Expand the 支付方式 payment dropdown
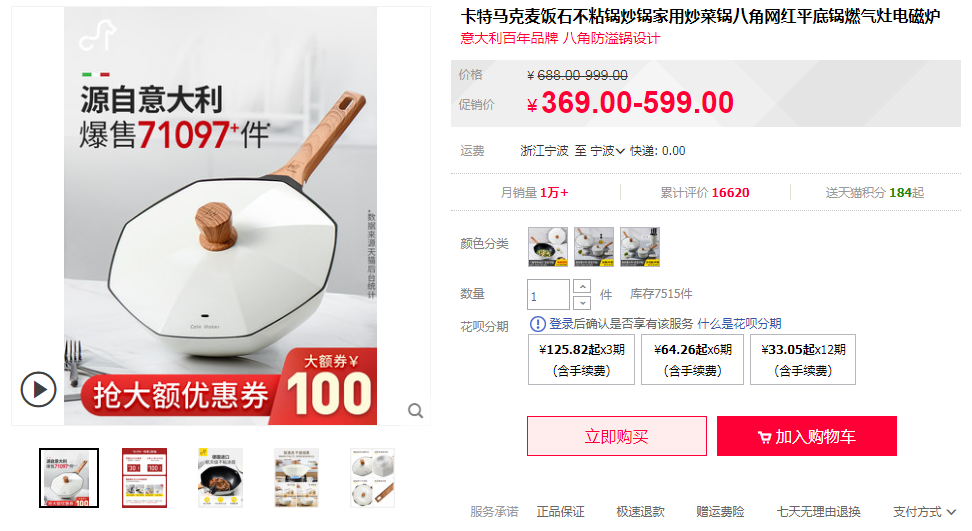This screenshot has height=531, width=972. [x=924, y=512]
